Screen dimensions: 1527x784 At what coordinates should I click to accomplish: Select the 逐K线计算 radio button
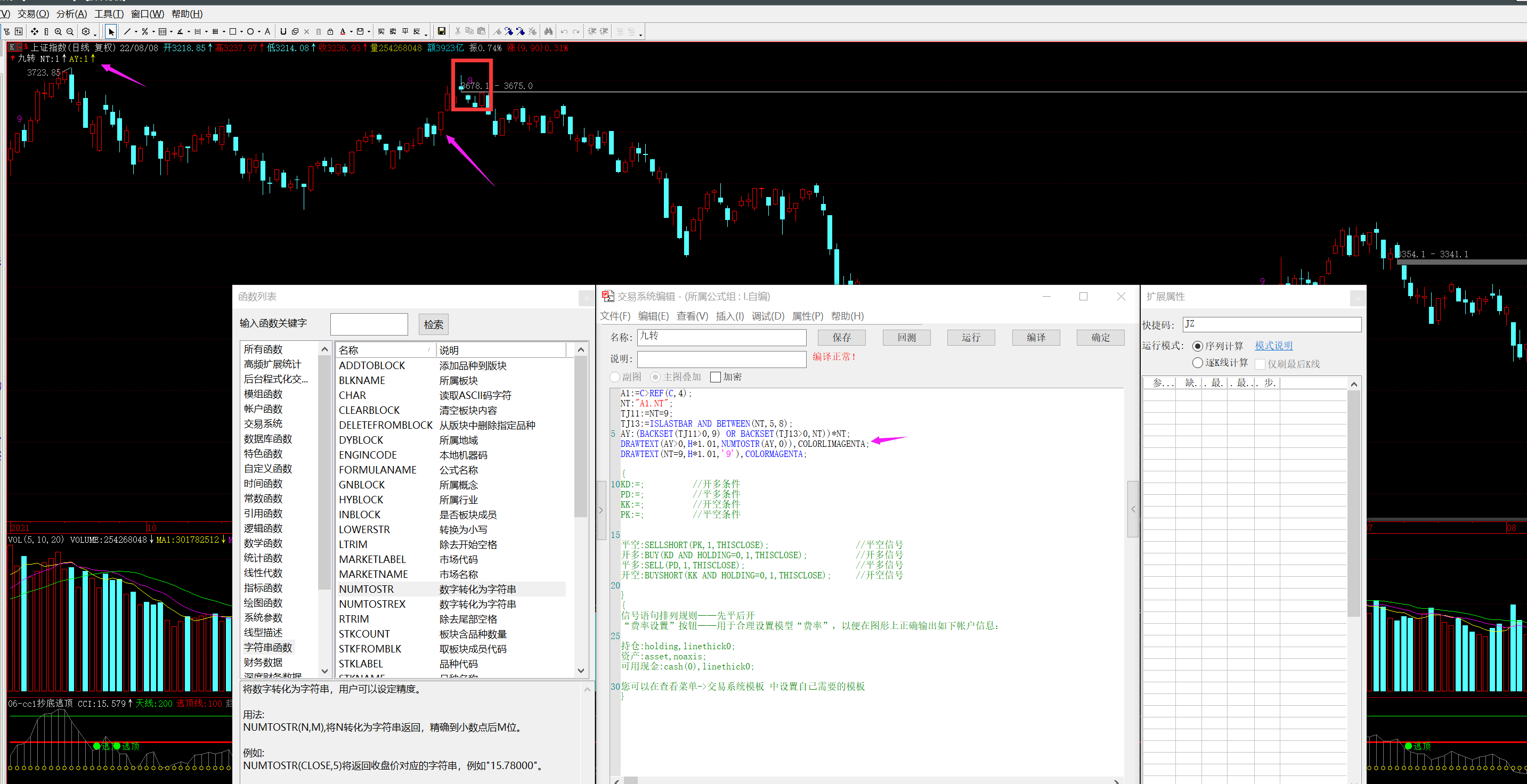point(1197,363)
